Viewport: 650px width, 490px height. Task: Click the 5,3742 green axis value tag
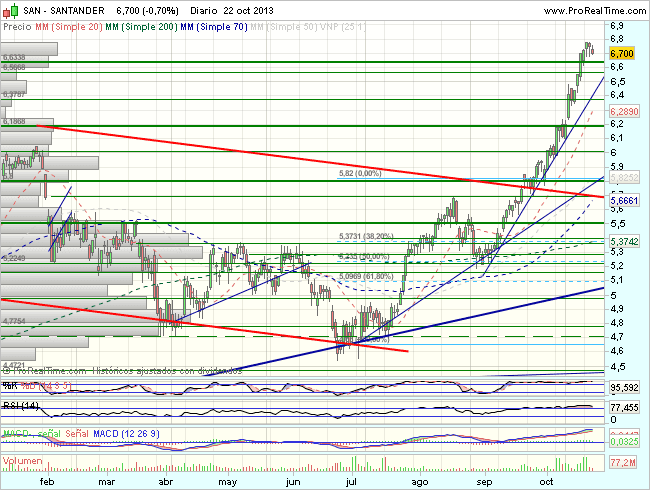tap(624, 241)
